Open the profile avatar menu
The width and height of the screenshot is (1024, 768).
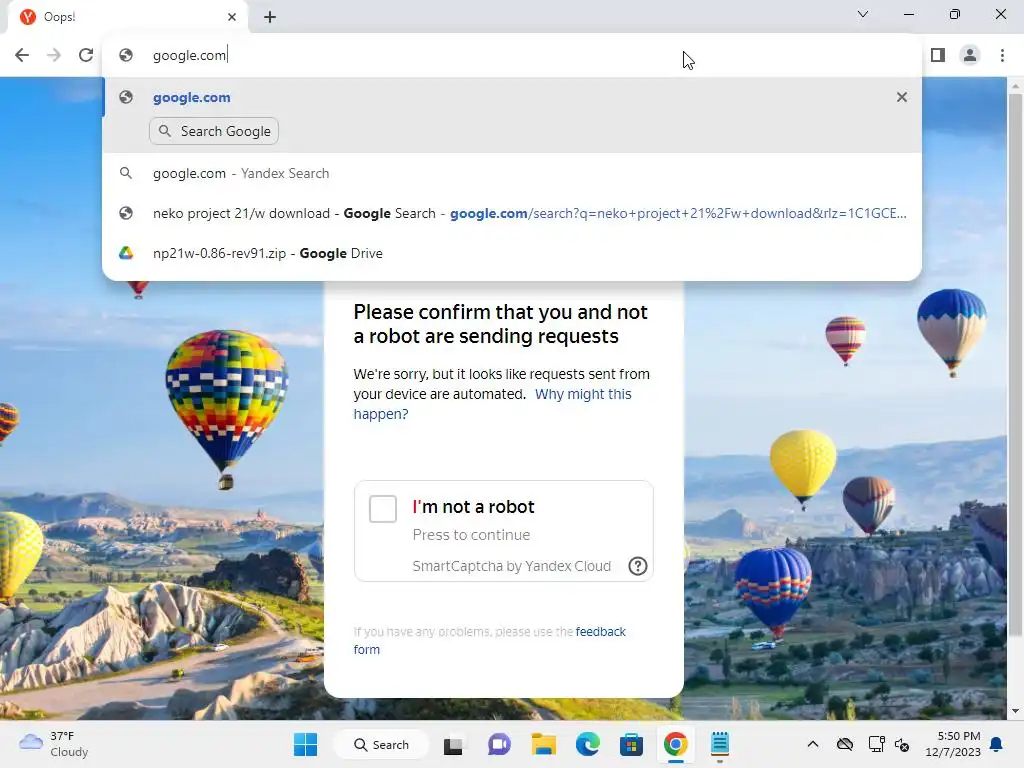coord(970,55)
